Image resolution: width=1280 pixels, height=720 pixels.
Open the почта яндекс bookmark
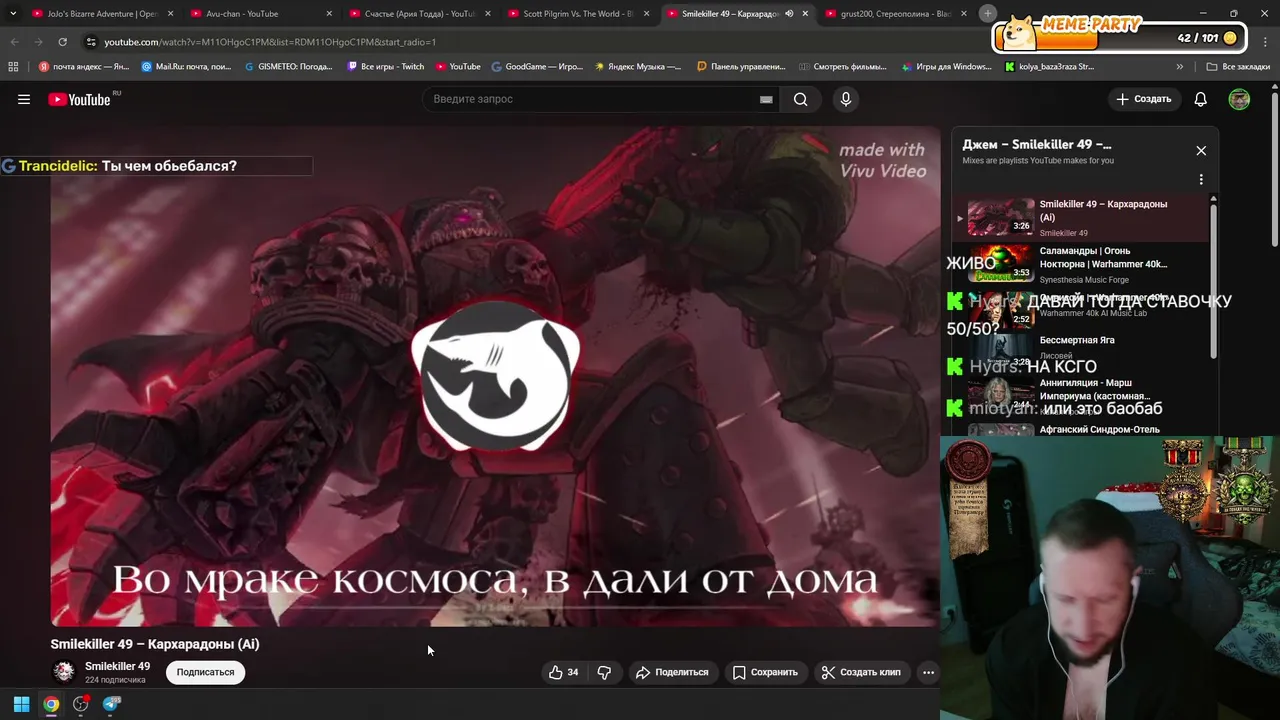click(x=84, y=67)
